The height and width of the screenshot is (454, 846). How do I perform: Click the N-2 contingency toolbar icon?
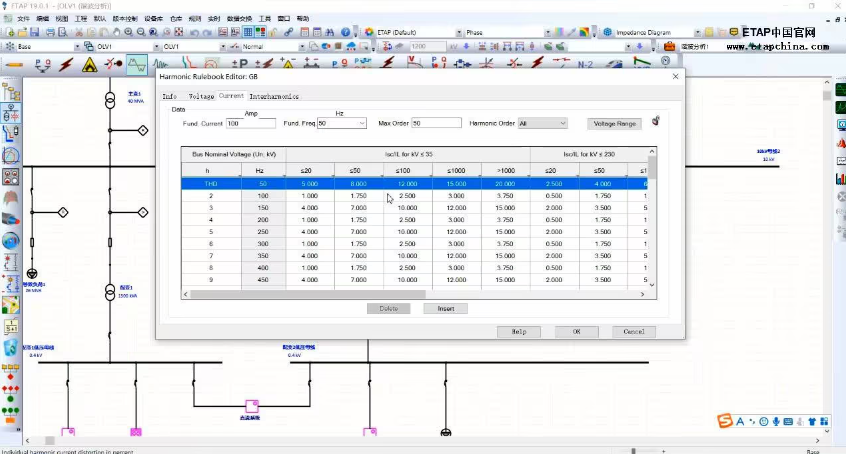(586, 64)
